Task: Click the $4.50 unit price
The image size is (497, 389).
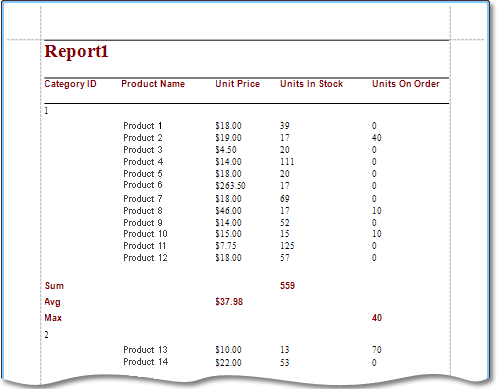Action: [226, 150]
